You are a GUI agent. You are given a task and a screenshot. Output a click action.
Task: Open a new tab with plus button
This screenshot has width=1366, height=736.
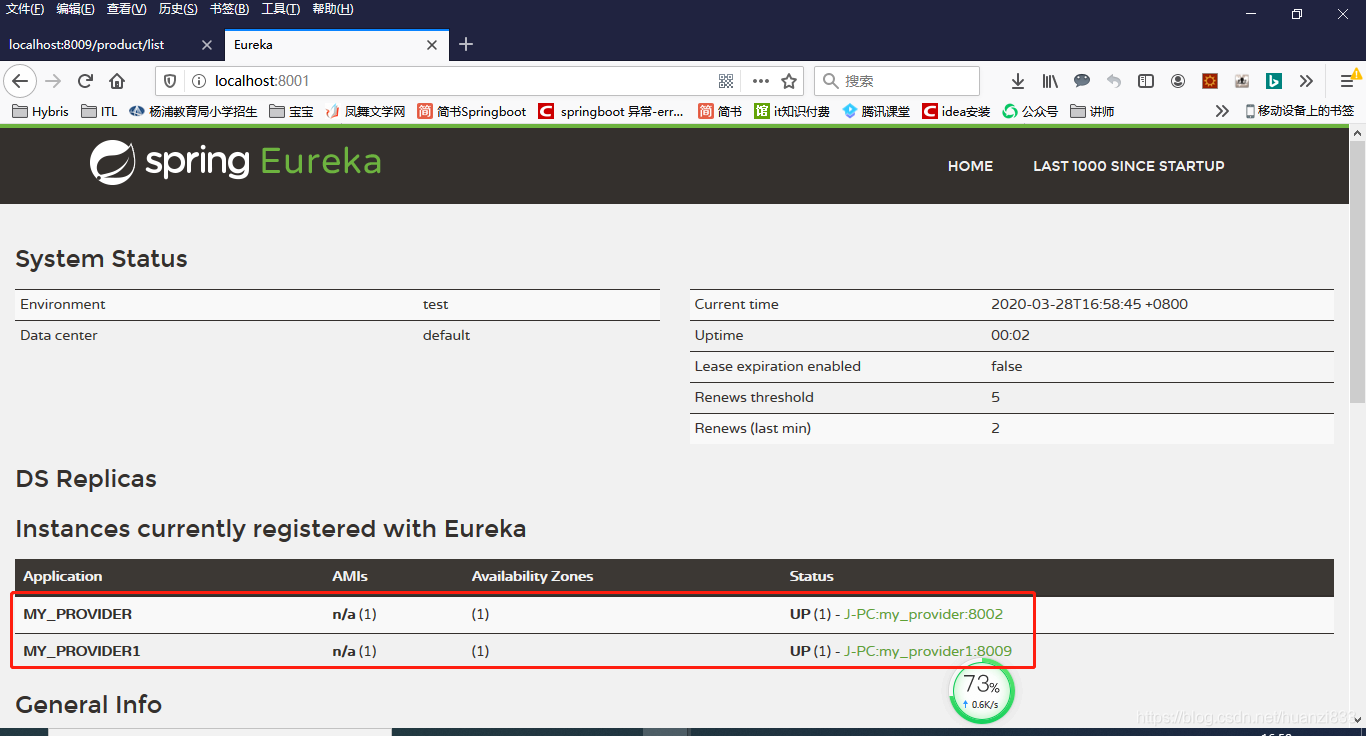pyautogui.click(x=466, y=45)
